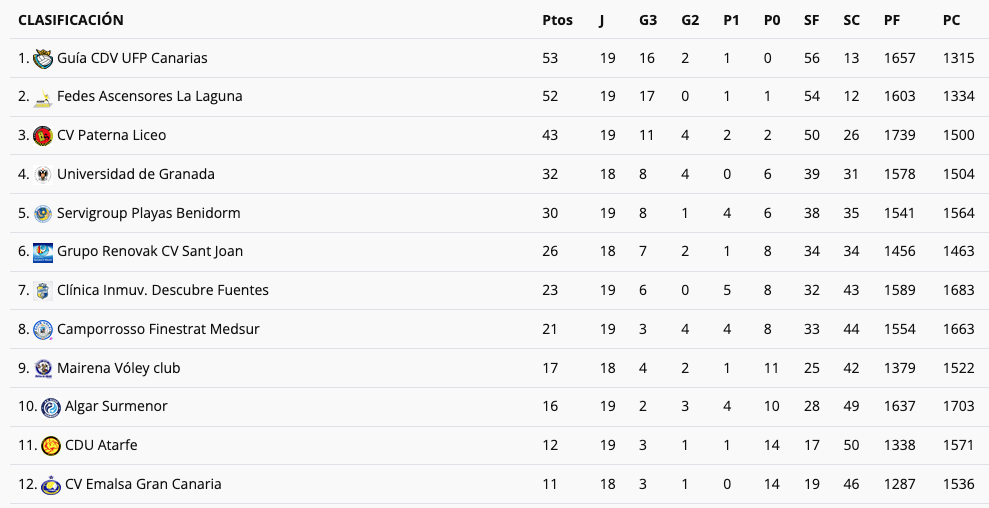Viewport: 989px width, 508px height.
Task: Click the PF column header
Action: pos(892,20)
